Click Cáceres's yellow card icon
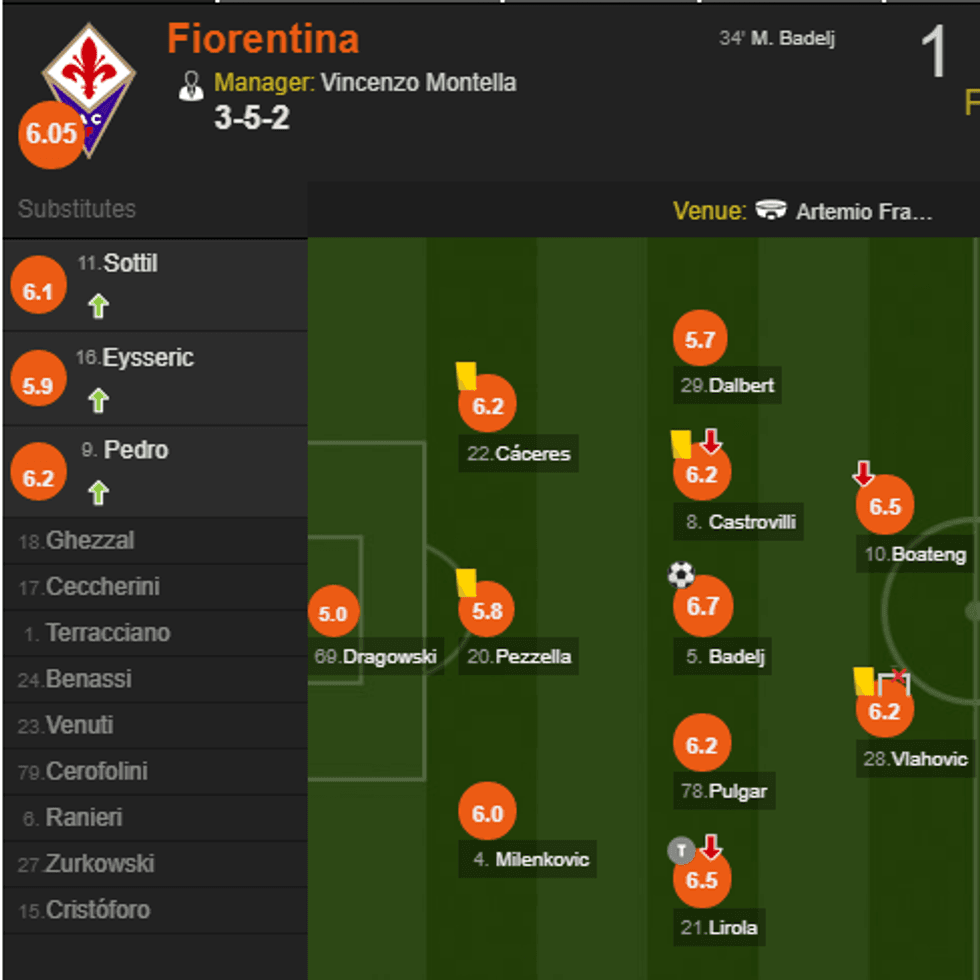The width and height of the screenshot is (980, 980). point(466,376)
